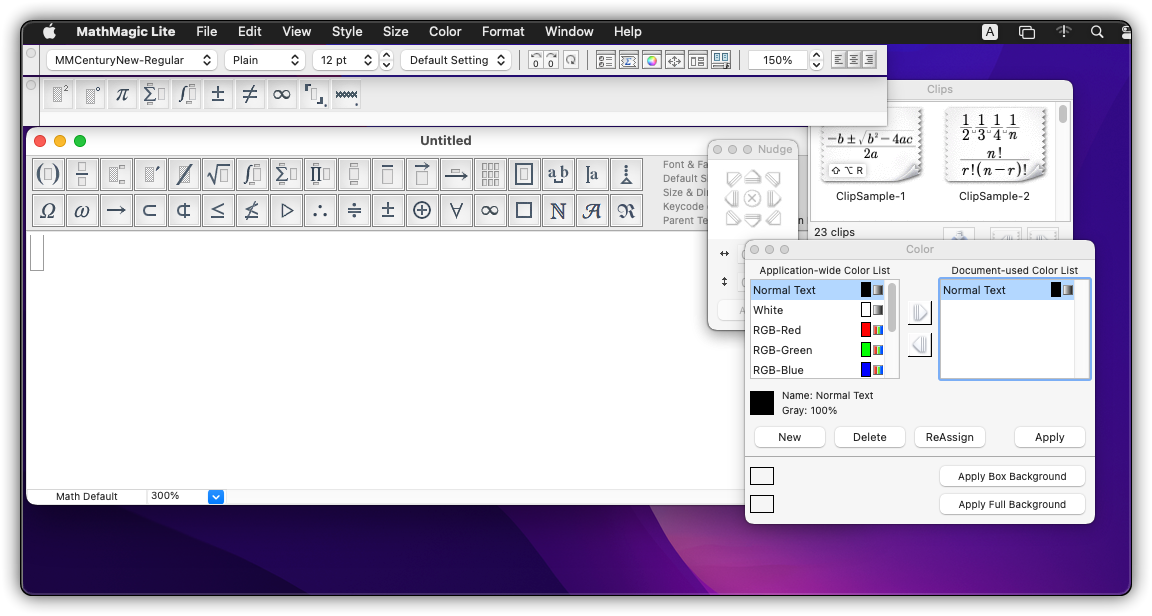This screenshot has width=1152, height=616.
Task: Select RGB-Red in Application-wide Color List
Action: tap(818, 330)
